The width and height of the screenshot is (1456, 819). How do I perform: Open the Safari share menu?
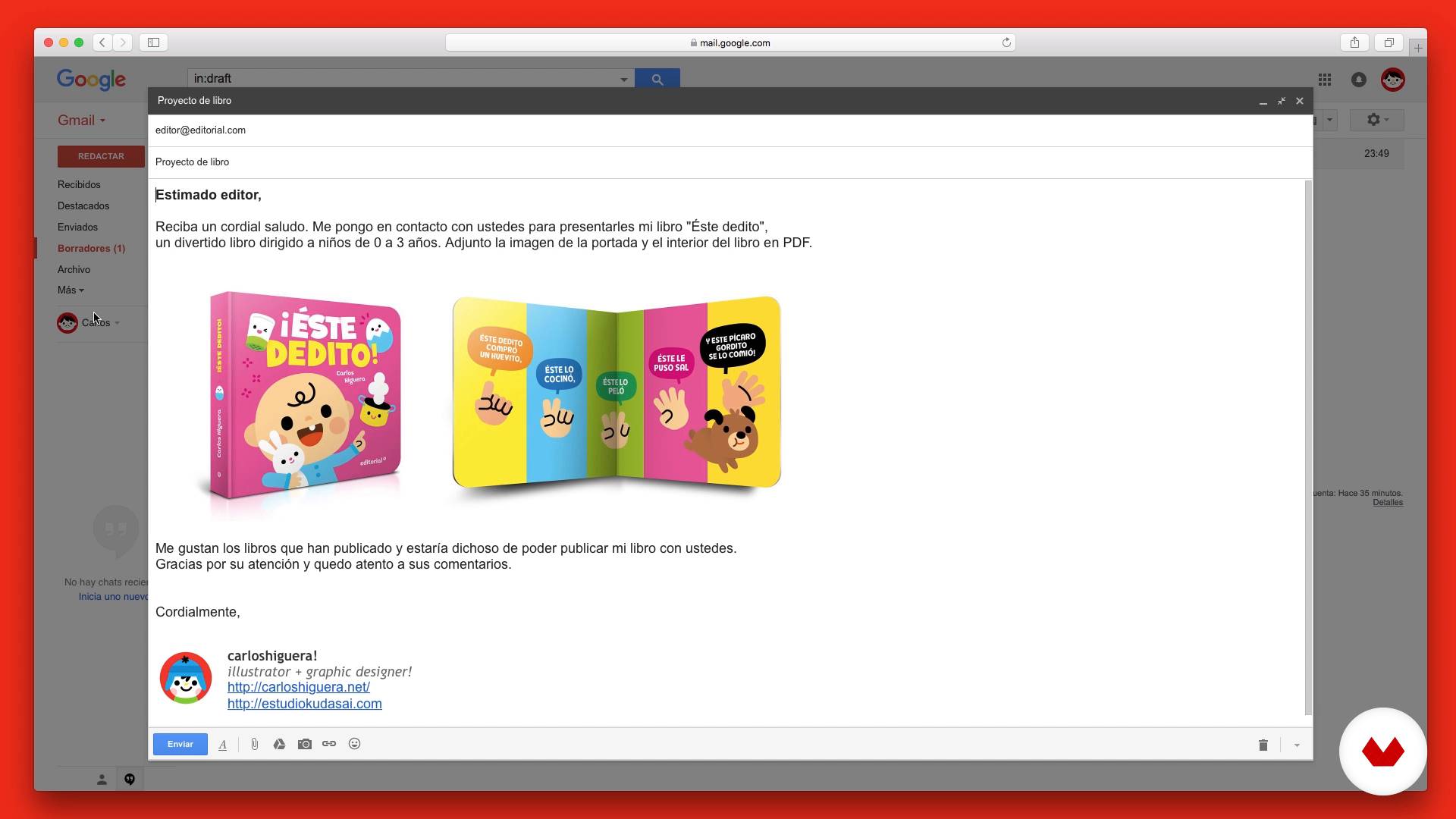pyautogui.click(x=1354, y=42)
